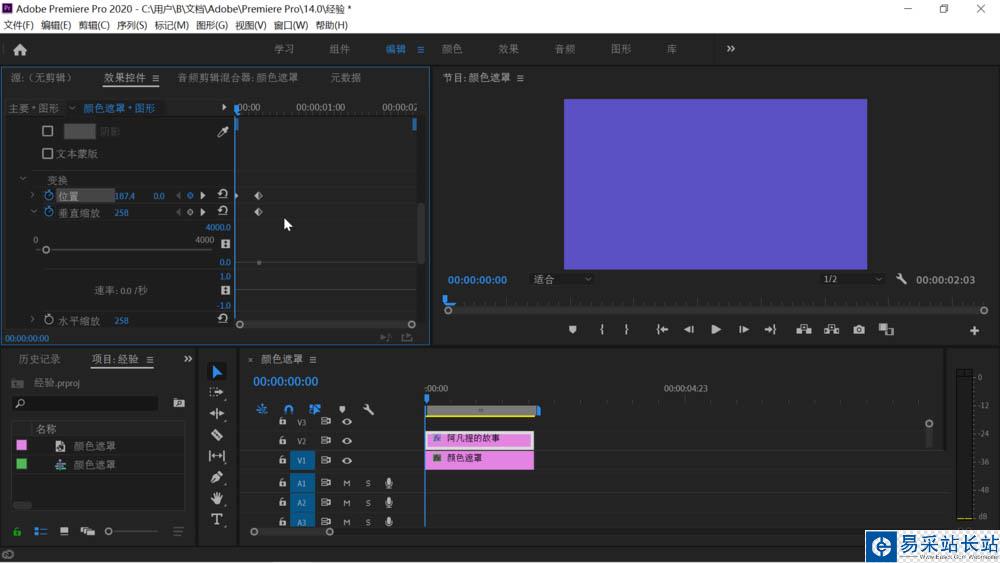Image resolution: width=1000 pixels, height=563 pixels.
Task: Open the 历史记录 tab
Action: [x=40, y=359]
